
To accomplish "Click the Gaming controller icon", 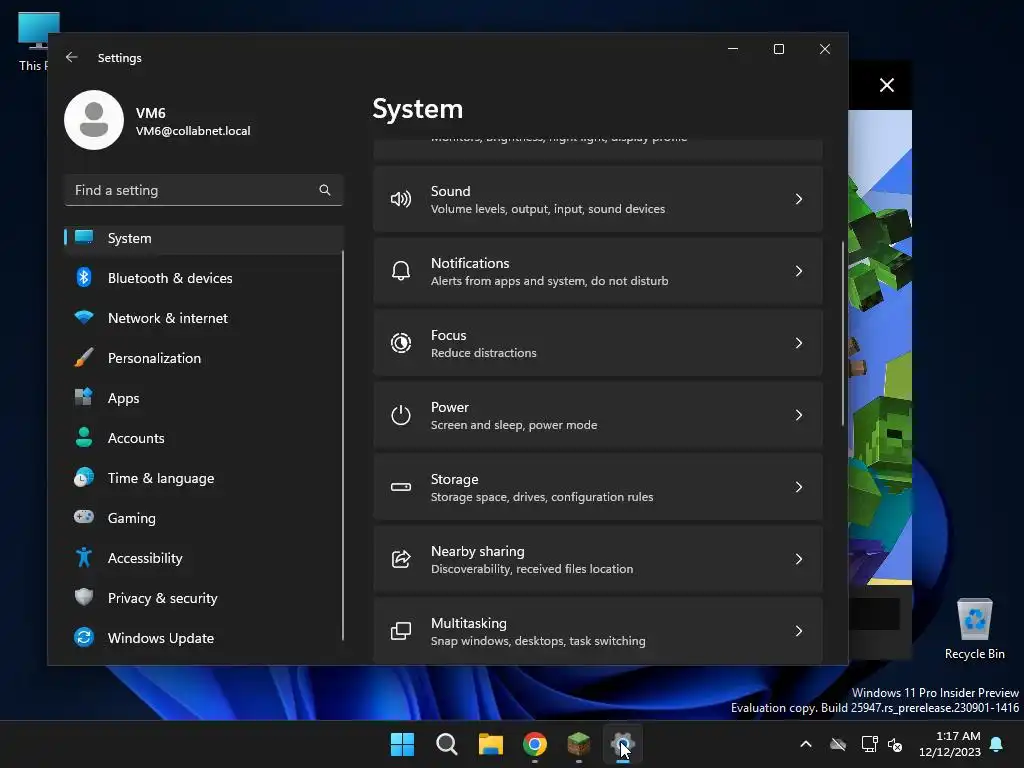I will [84, 517].
